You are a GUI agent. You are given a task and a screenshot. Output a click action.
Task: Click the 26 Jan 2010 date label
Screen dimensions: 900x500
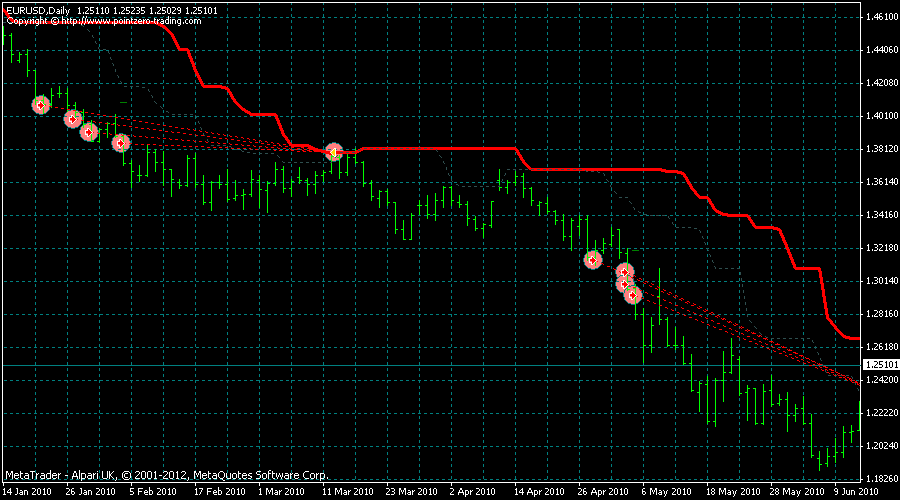[x=91, y=492]
